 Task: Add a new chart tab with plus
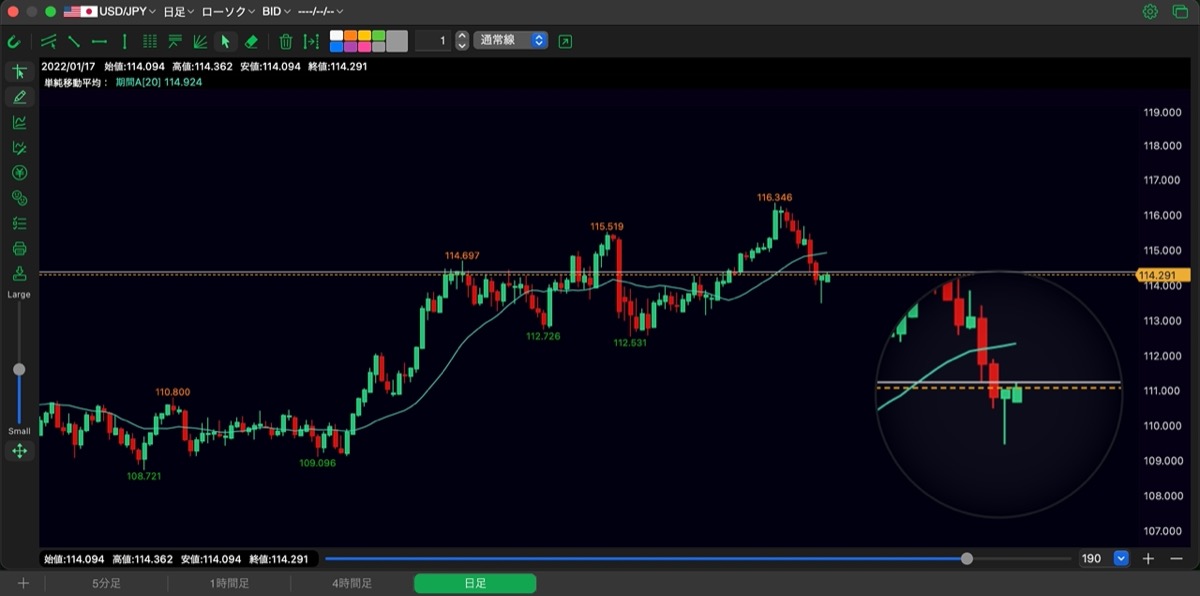(x=23, y=584)
